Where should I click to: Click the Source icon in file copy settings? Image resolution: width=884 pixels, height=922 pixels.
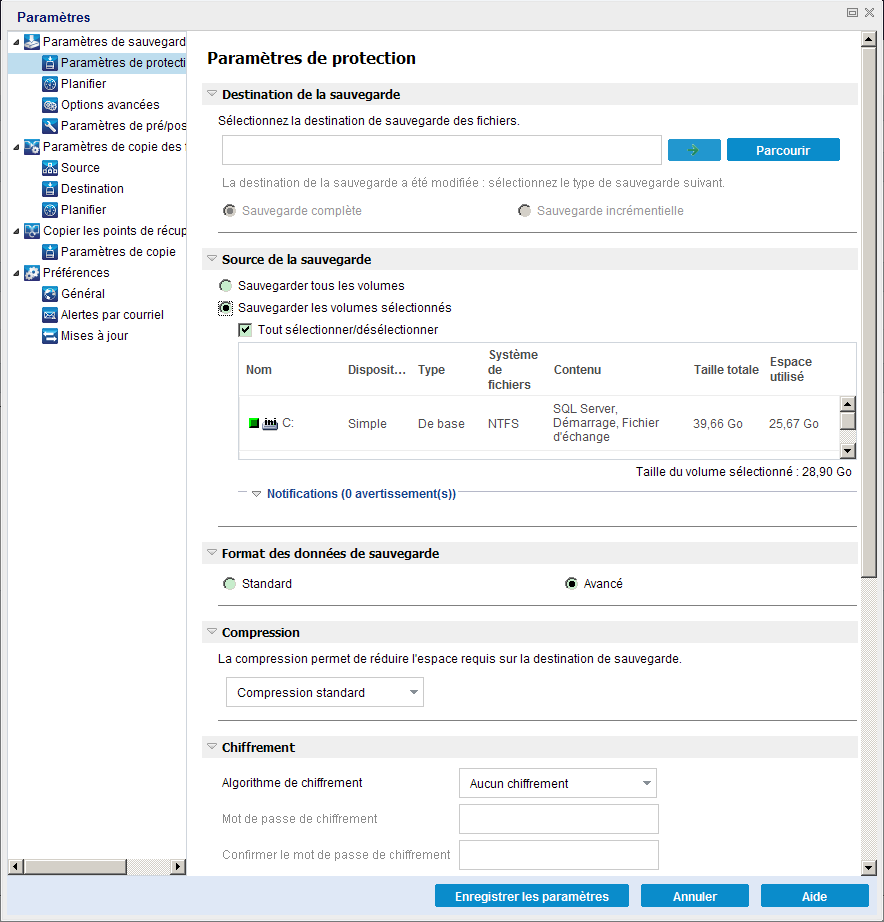click(50, 168)
